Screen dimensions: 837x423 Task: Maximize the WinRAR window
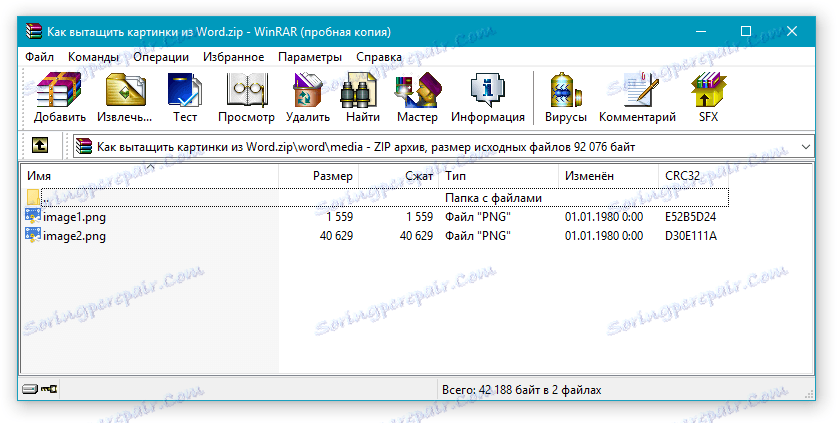click(x=746, y=32)
